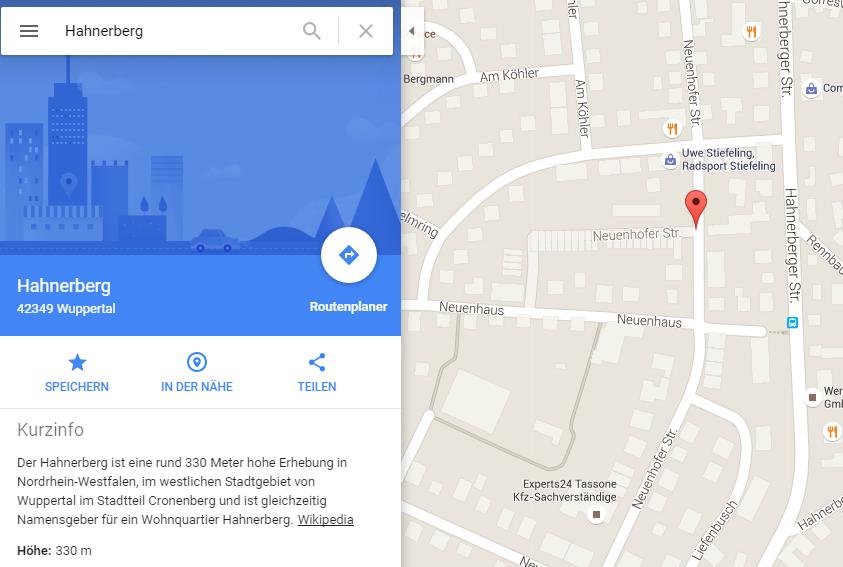Click the 42349 Wuppertal address text
This screenshot has height=567, width=843.
(x=66, y=309)
